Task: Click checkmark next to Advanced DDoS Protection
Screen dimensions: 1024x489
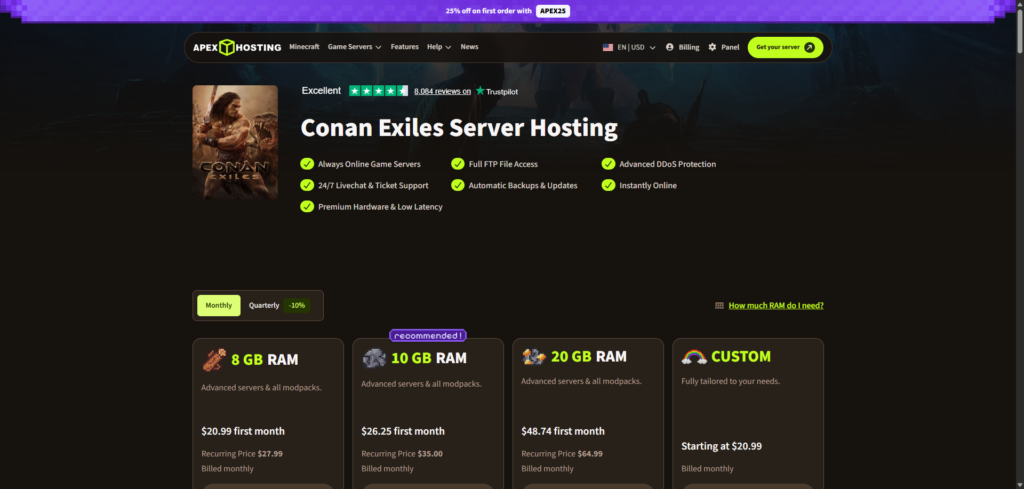Action: (x=608, y=164)
